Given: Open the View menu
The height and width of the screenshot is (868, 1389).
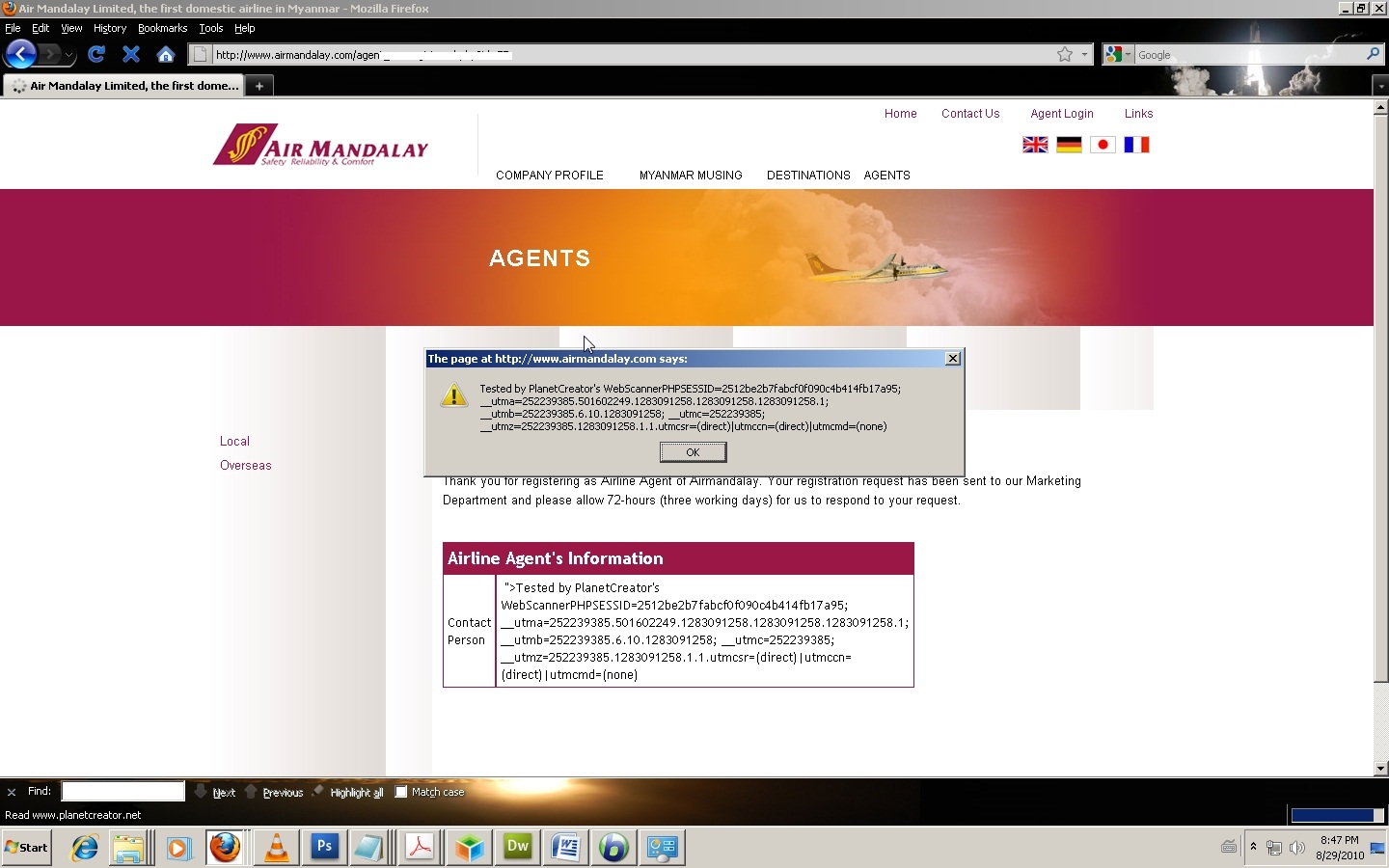Looking at the screenshot, I should [x=71, y=28].
